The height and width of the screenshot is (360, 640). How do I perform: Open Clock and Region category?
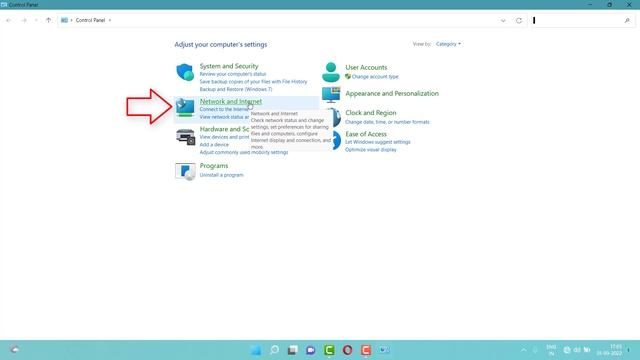[x=371, y=113]
